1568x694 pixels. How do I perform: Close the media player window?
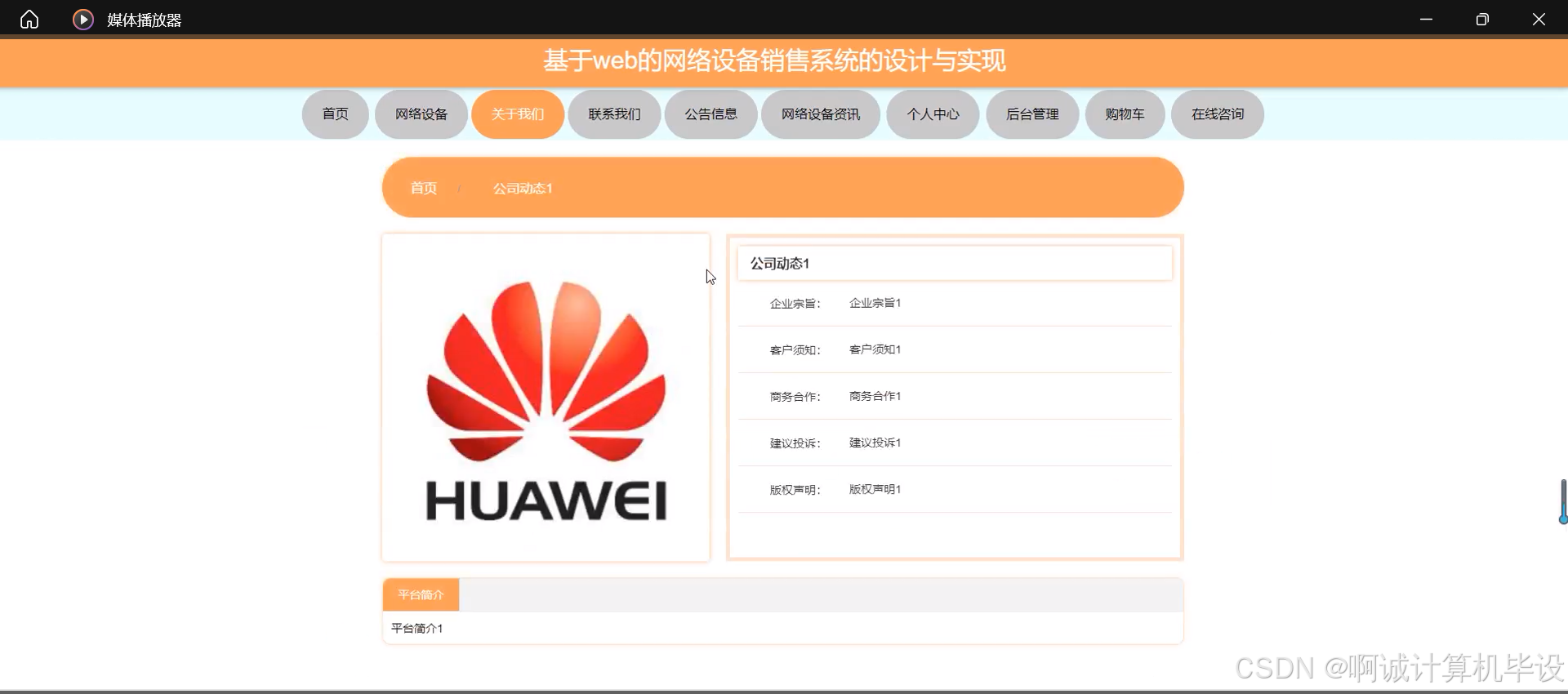tap(1539, 19)
